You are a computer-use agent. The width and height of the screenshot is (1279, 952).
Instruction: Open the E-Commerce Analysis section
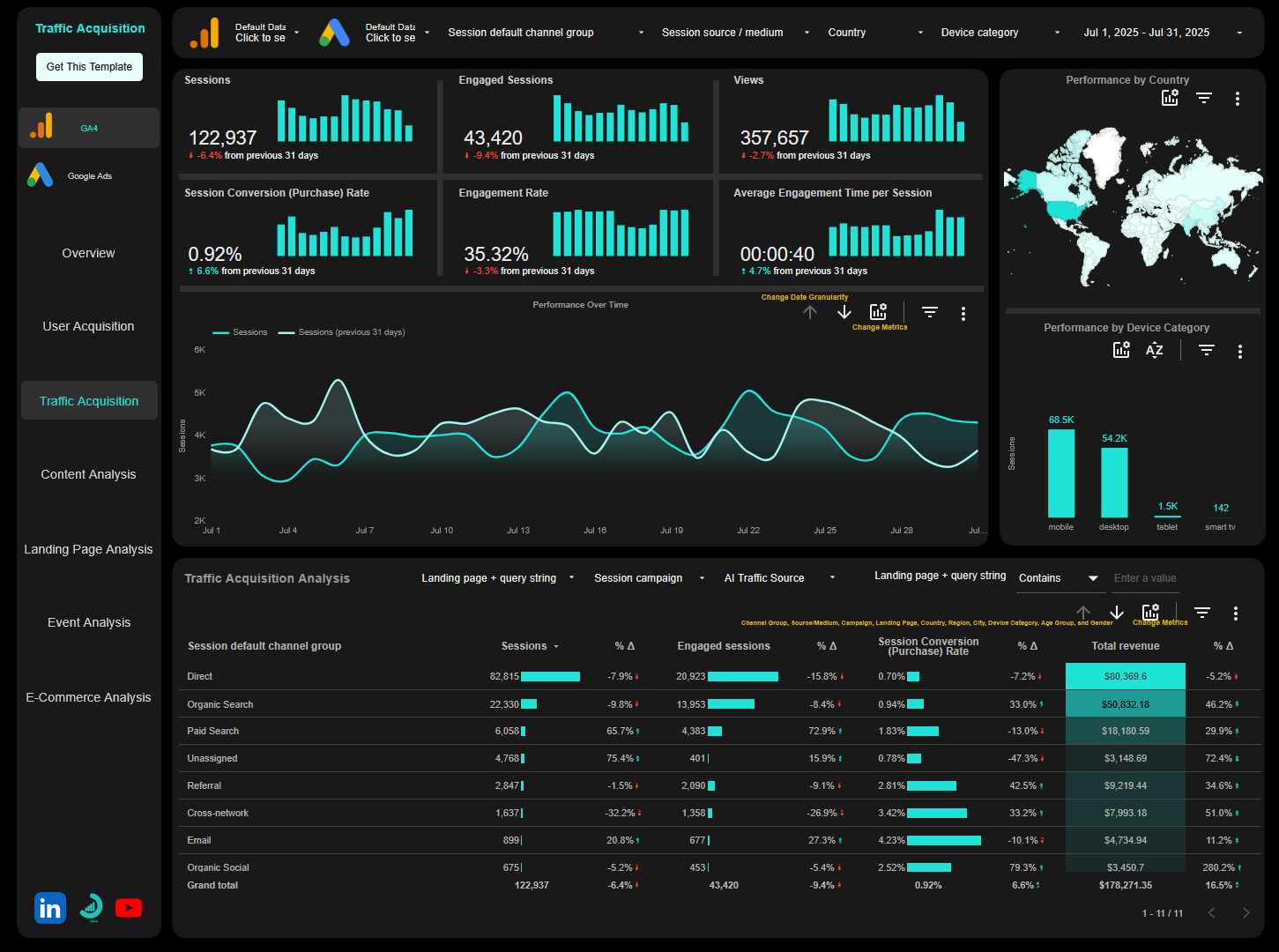point(88,696)
